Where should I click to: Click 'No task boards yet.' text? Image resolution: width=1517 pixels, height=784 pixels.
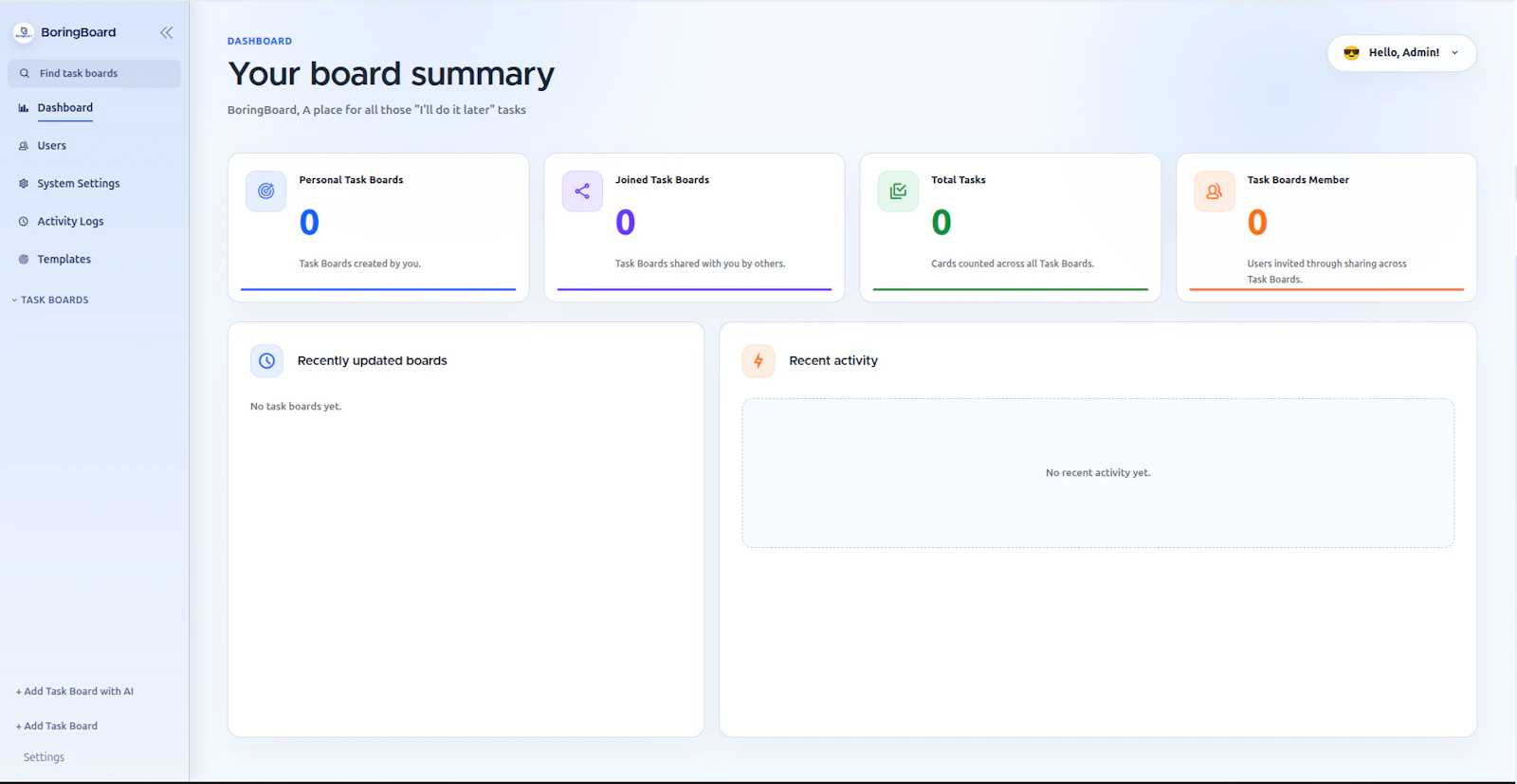(x=296, y=407)
